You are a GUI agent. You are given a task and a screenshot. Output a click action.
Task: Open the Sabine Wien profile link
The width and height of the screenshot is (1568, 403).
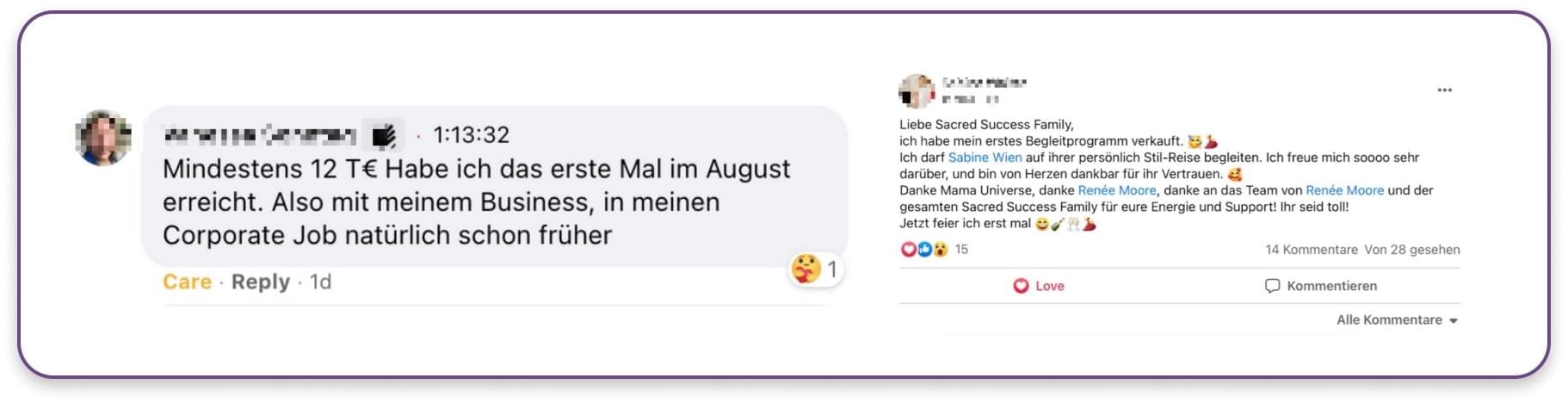coord(985,158)
